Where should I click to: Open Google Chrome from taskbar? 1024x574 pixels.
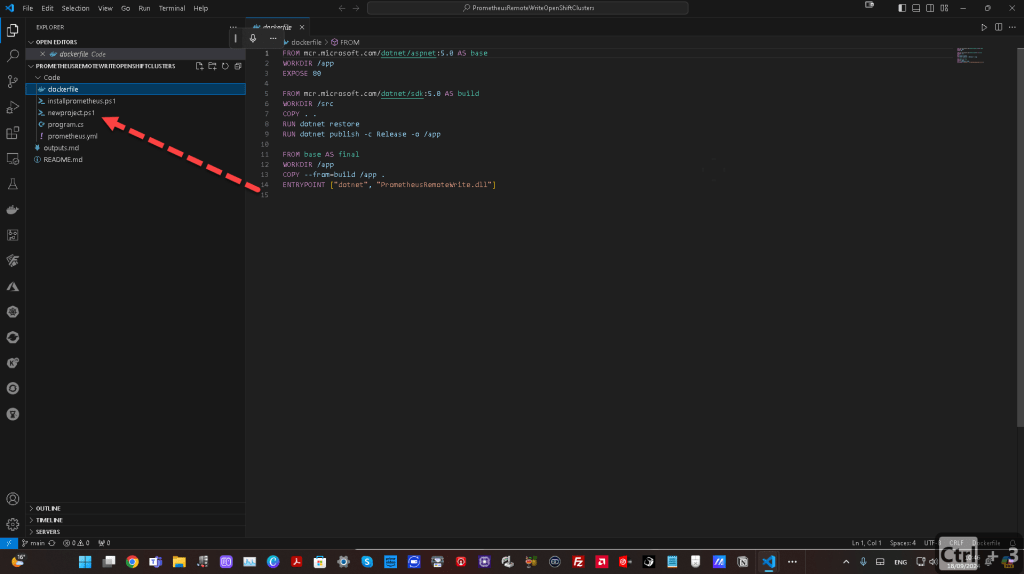(x=132, y=562)
